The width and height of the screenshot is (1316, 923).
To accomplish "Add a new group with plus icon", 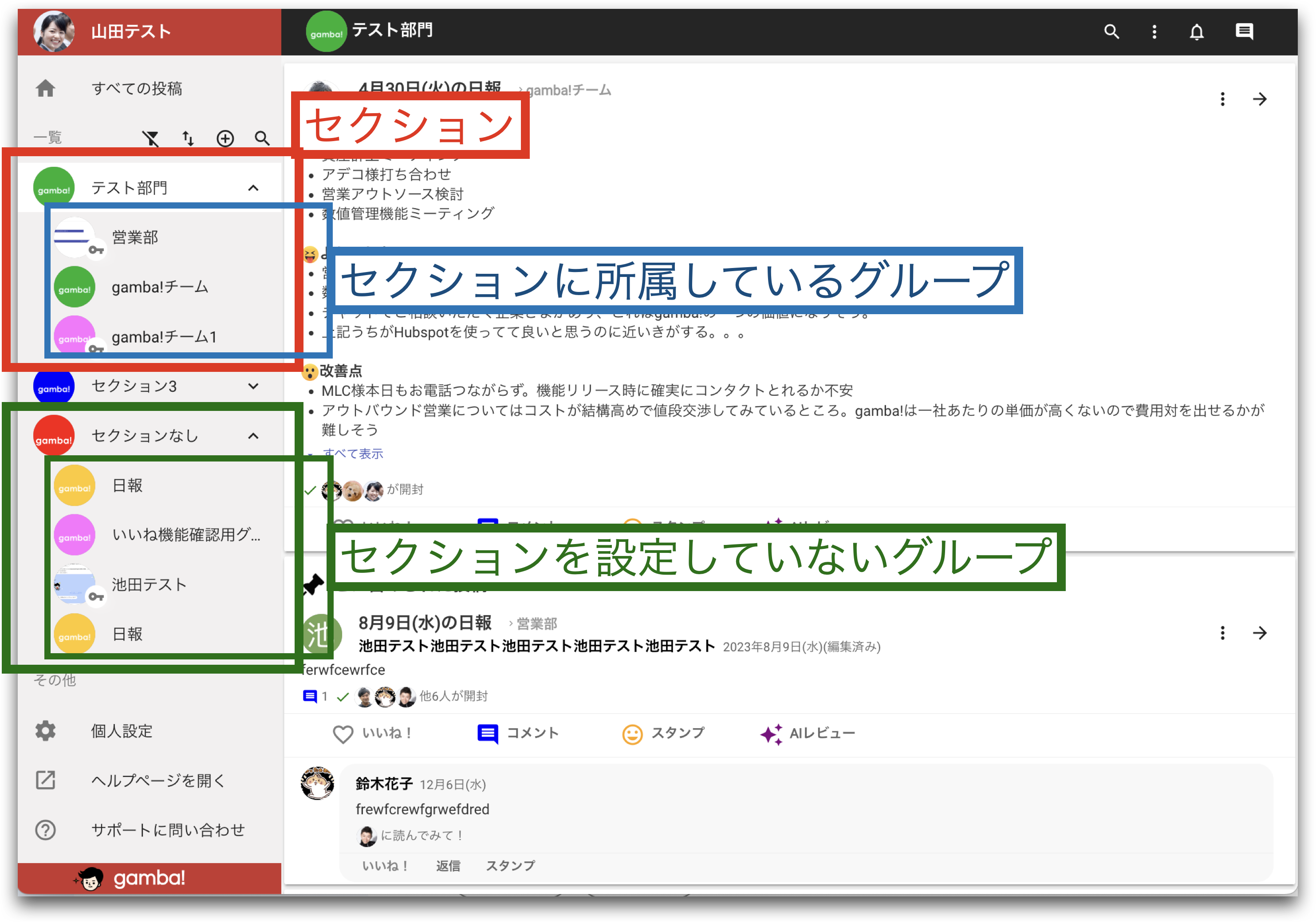I will [x=225, y=138].
